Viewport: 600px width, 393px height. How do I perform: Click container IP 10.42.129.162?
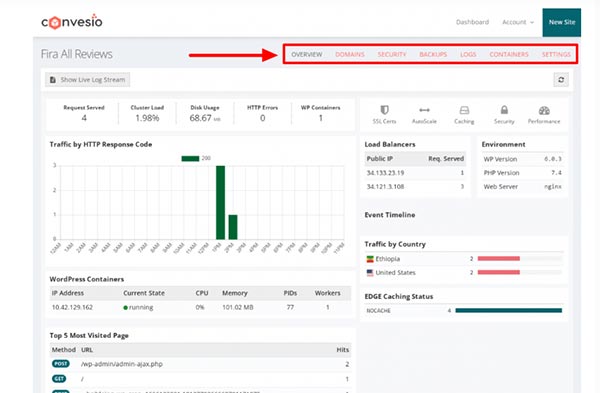coord(72,307)
